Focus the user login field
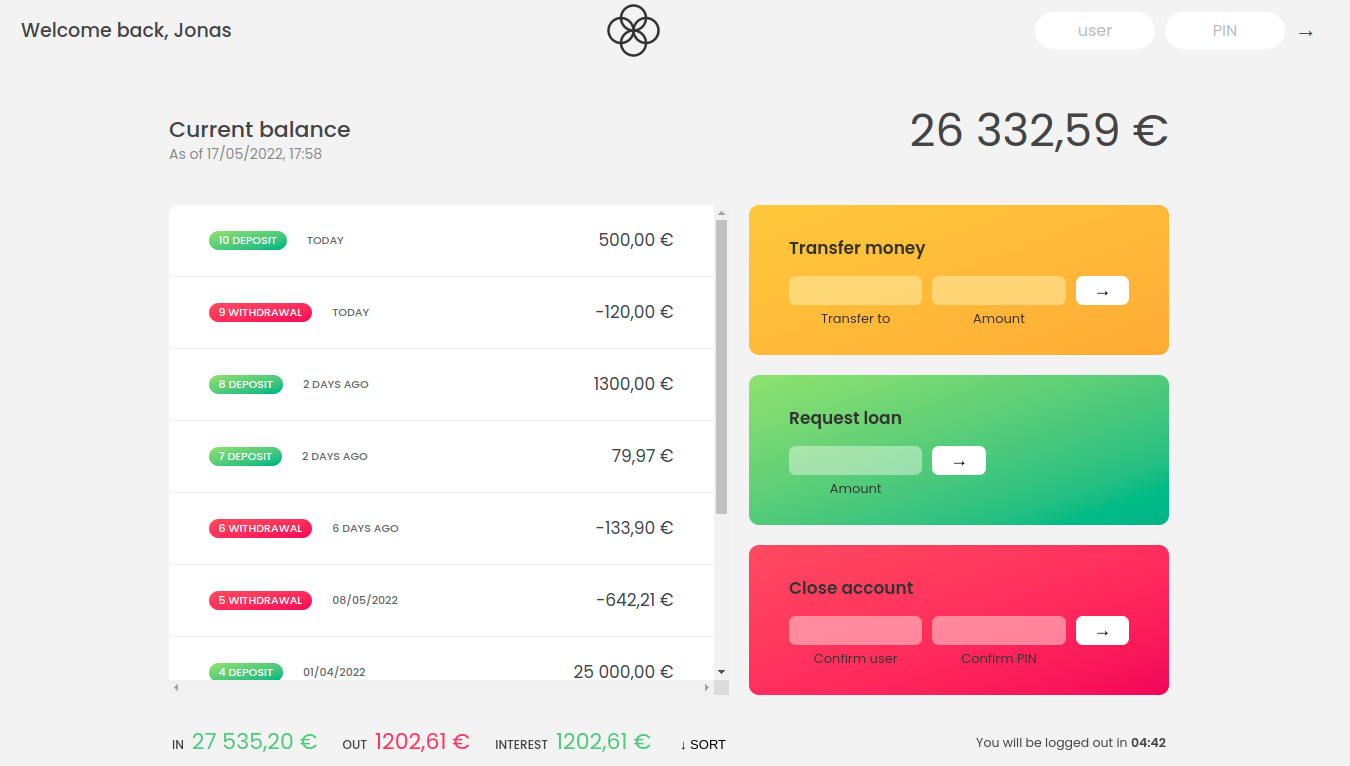The height and width of the screenshot is (766, 1350). coord(1094,31)
